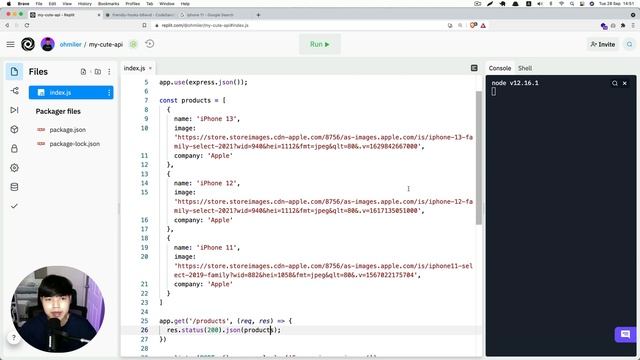This screenshot has width=640, height=360.
Task: Click the macOS volume icon
Action: 540,4
